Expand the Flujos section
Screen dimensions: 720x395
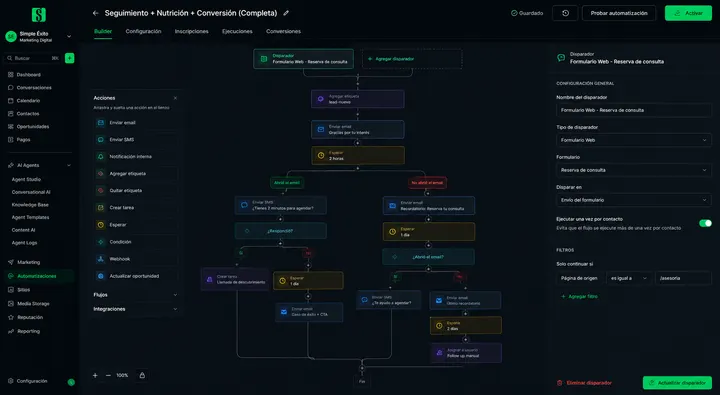[135, 295]
